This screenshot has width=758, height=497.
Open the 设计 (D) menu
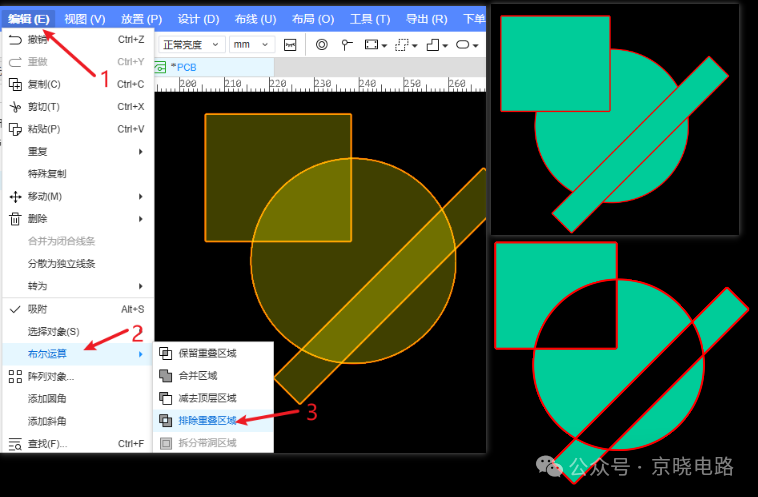[198, 19]
